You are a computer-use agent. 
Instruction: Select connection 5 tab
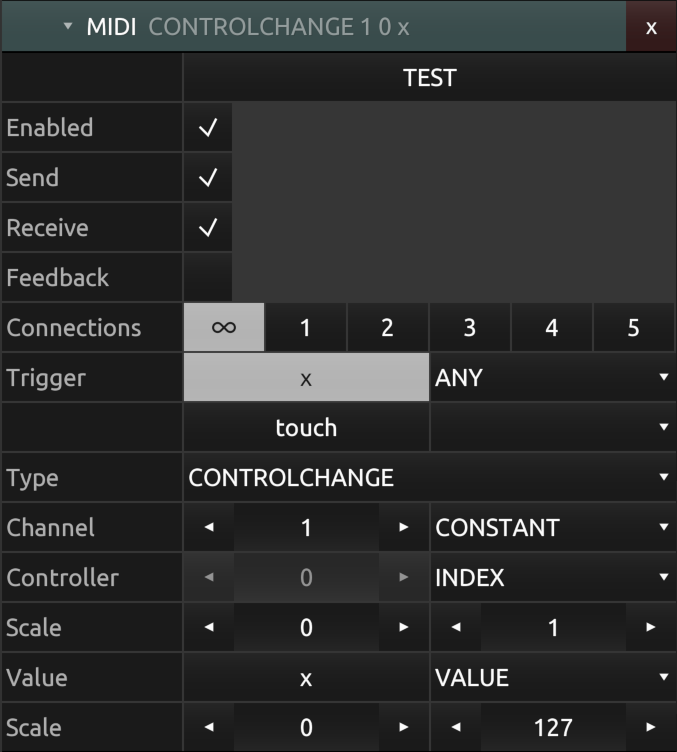[x=634, y=327]
